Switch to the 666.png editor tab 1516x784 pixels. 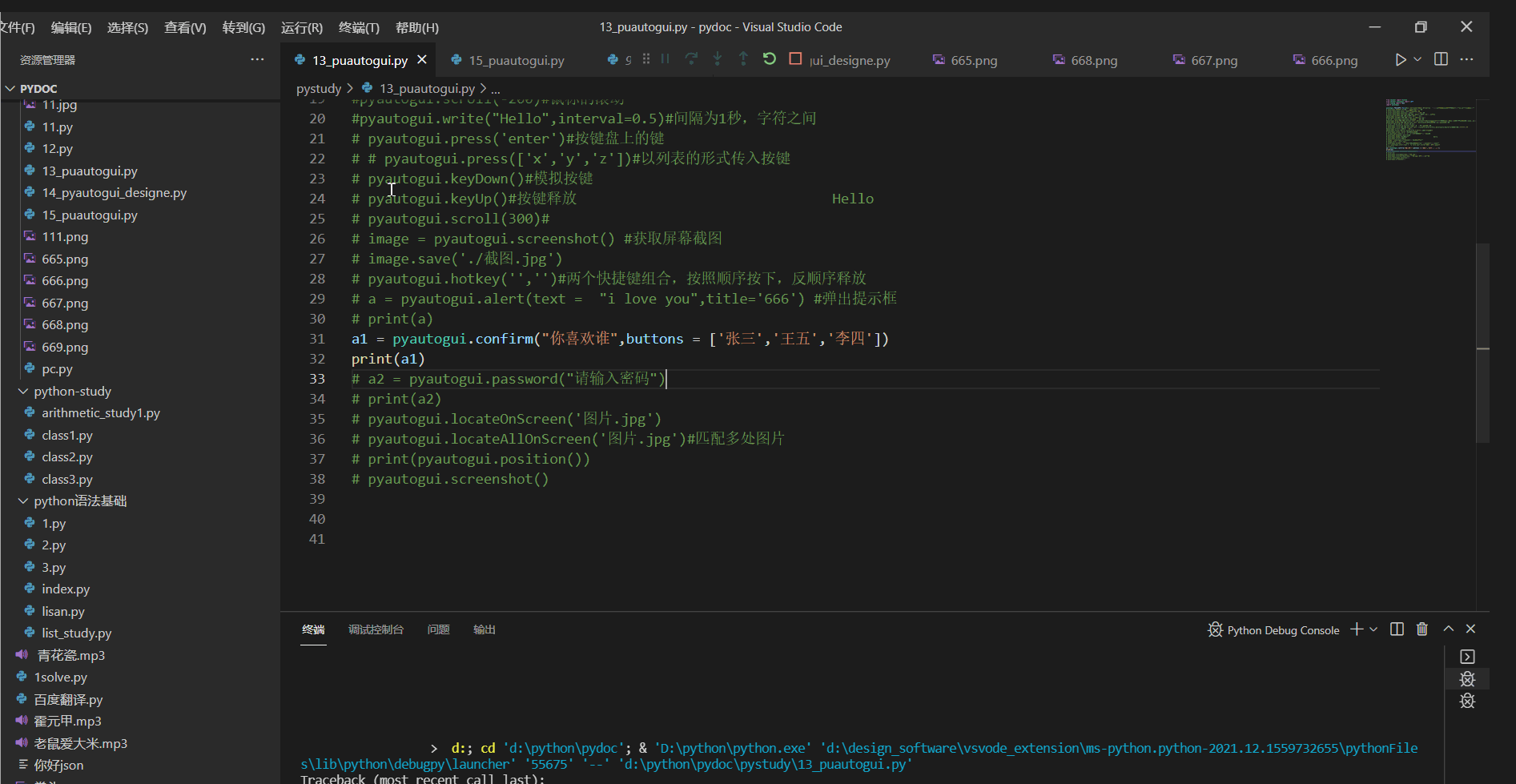(1334, 60)
